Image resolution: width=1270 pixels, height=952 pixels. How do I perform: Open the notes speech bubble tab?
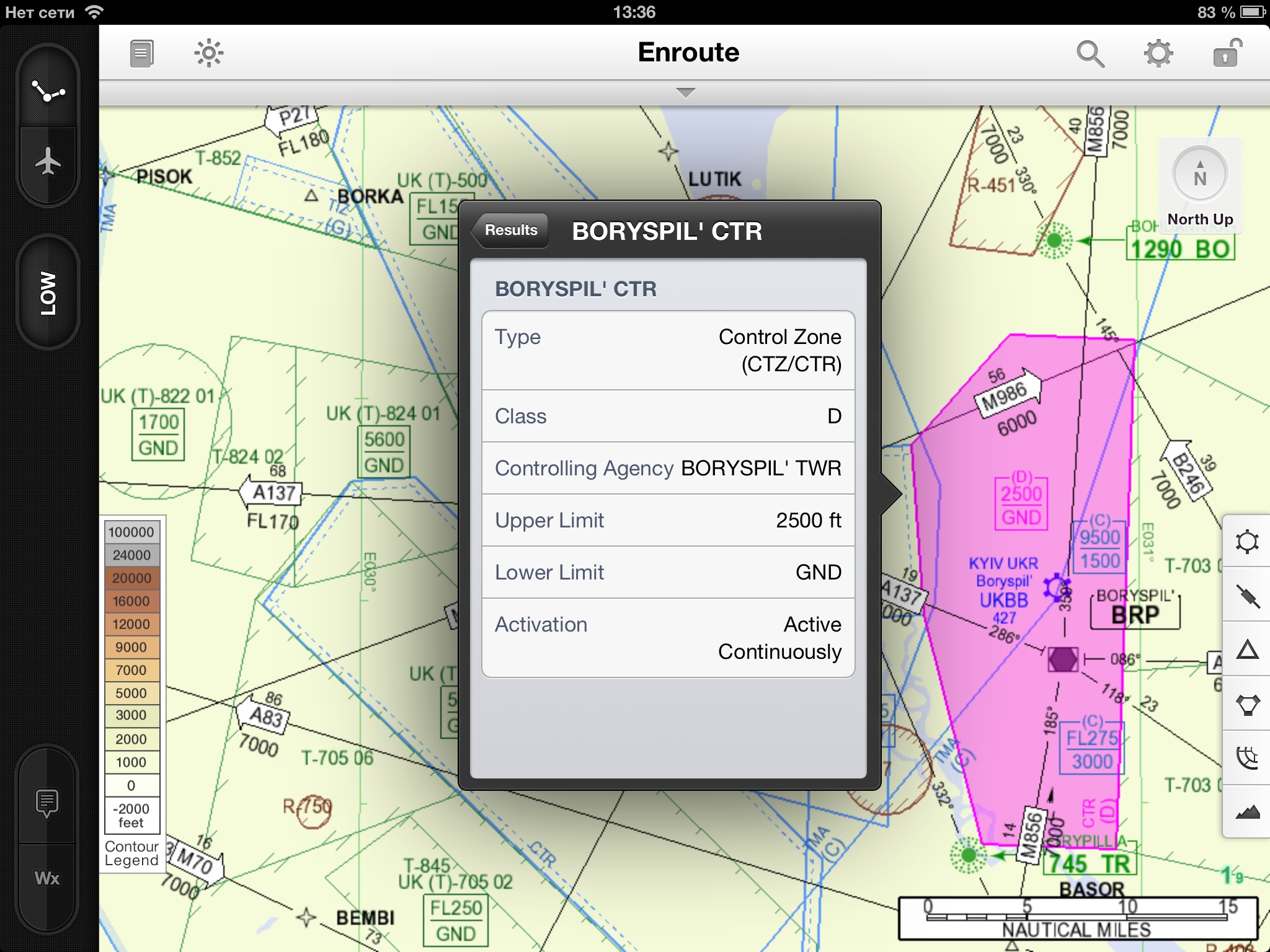coord(47,803)
